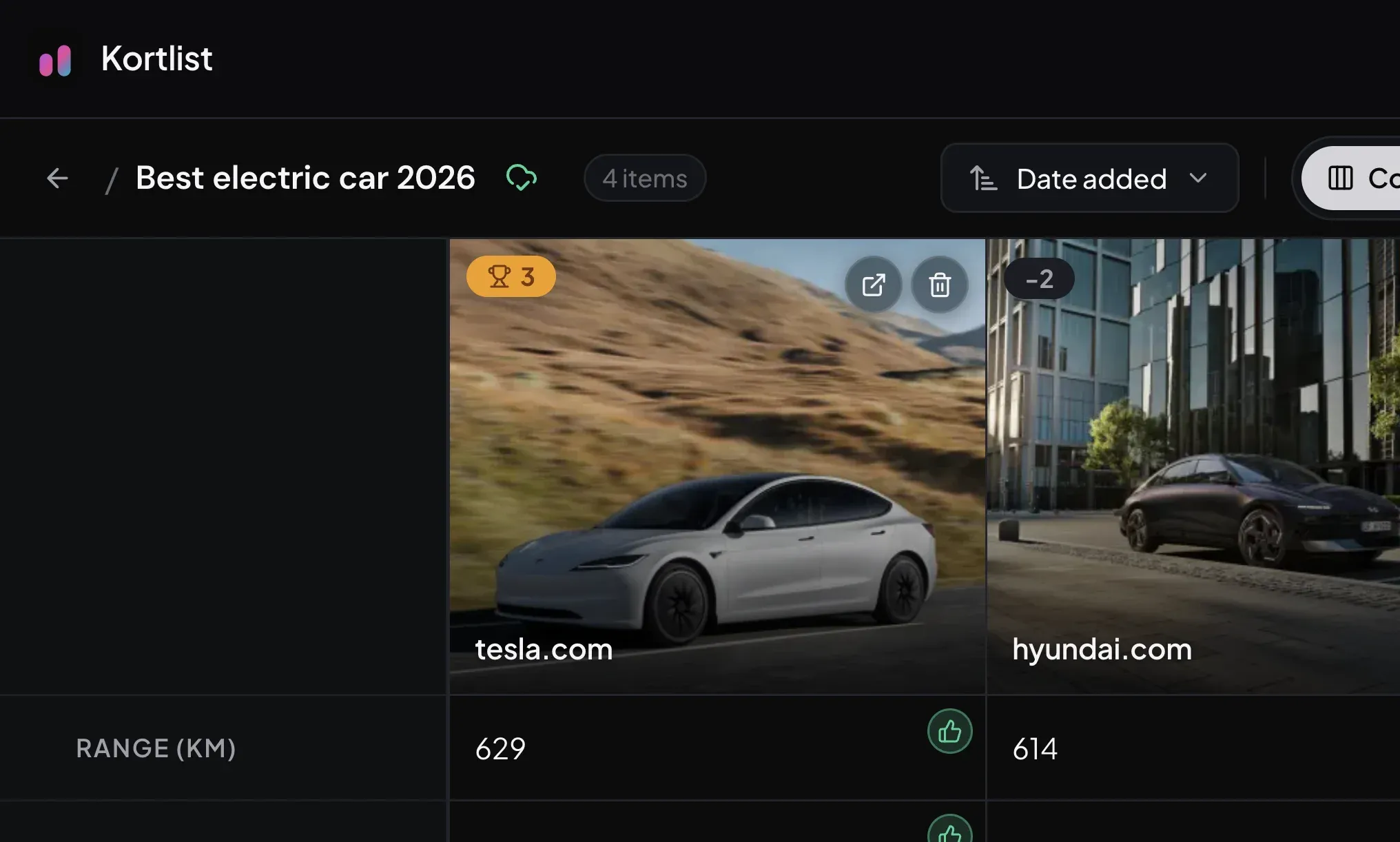This screenshot has height=842, width=1400.
Task: Go back using the left arrow
Action: pos(57,178)
